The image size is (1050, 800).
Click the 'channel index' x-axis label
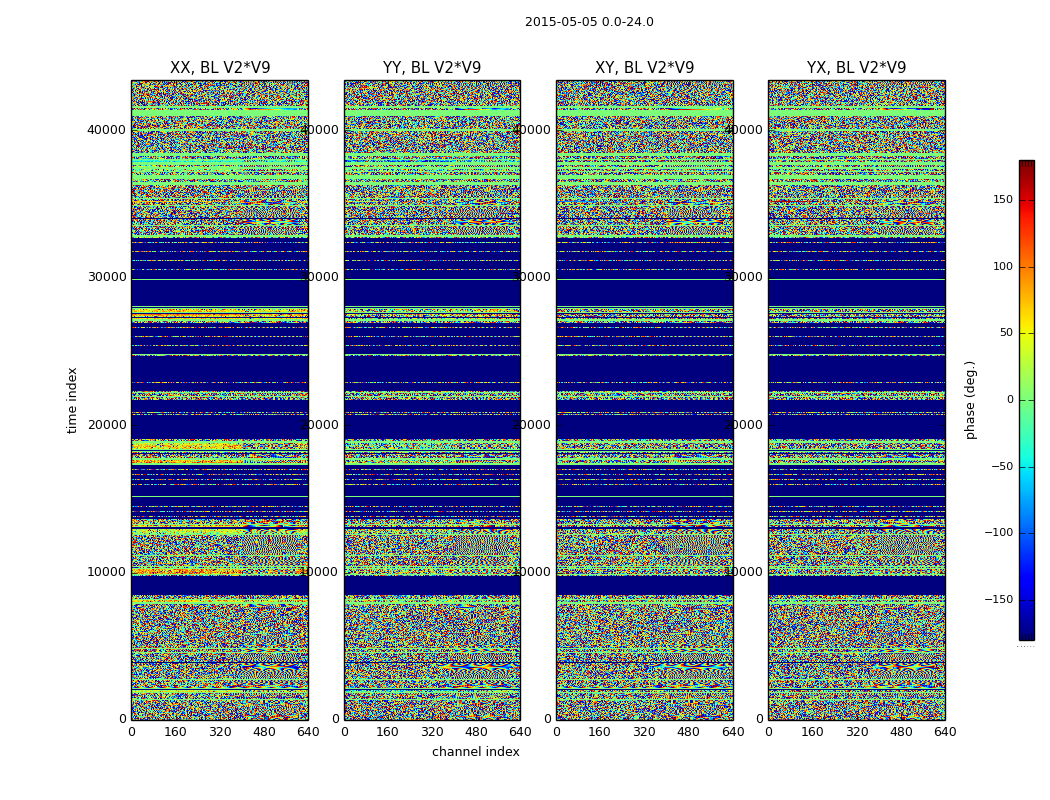click(x=475, y=752)
